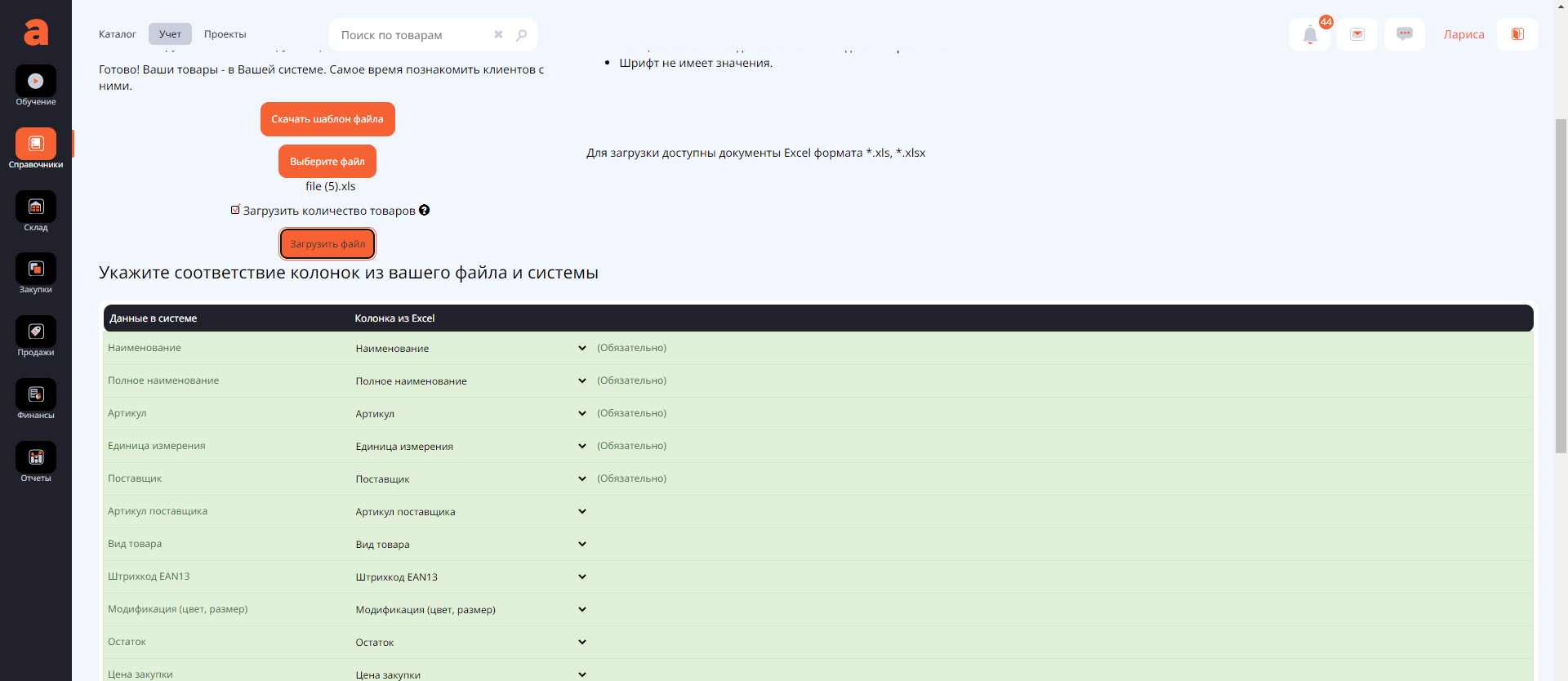Click Скачать шаблон файла button
Viewport: 1568px width, 681px height.
[327, 119]
